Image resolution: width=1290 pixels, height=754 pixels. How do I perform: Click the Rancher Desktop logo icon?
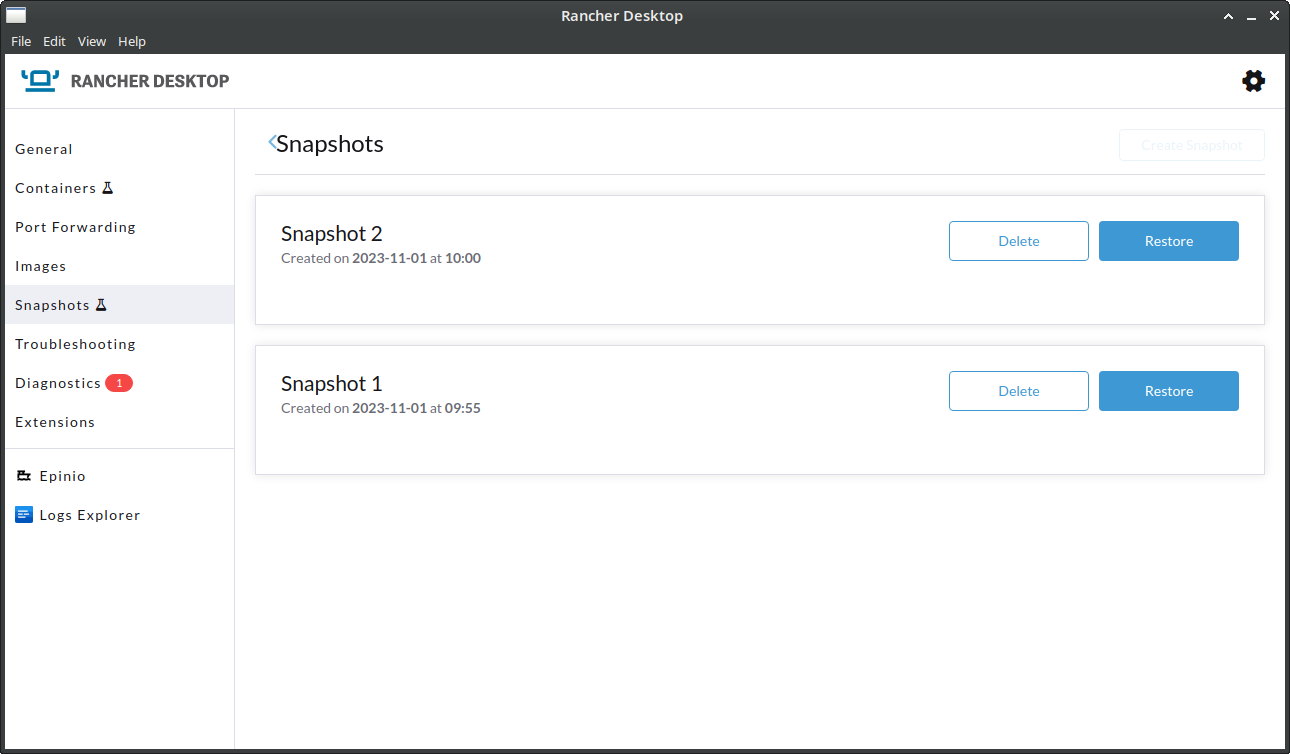(40, 81)
